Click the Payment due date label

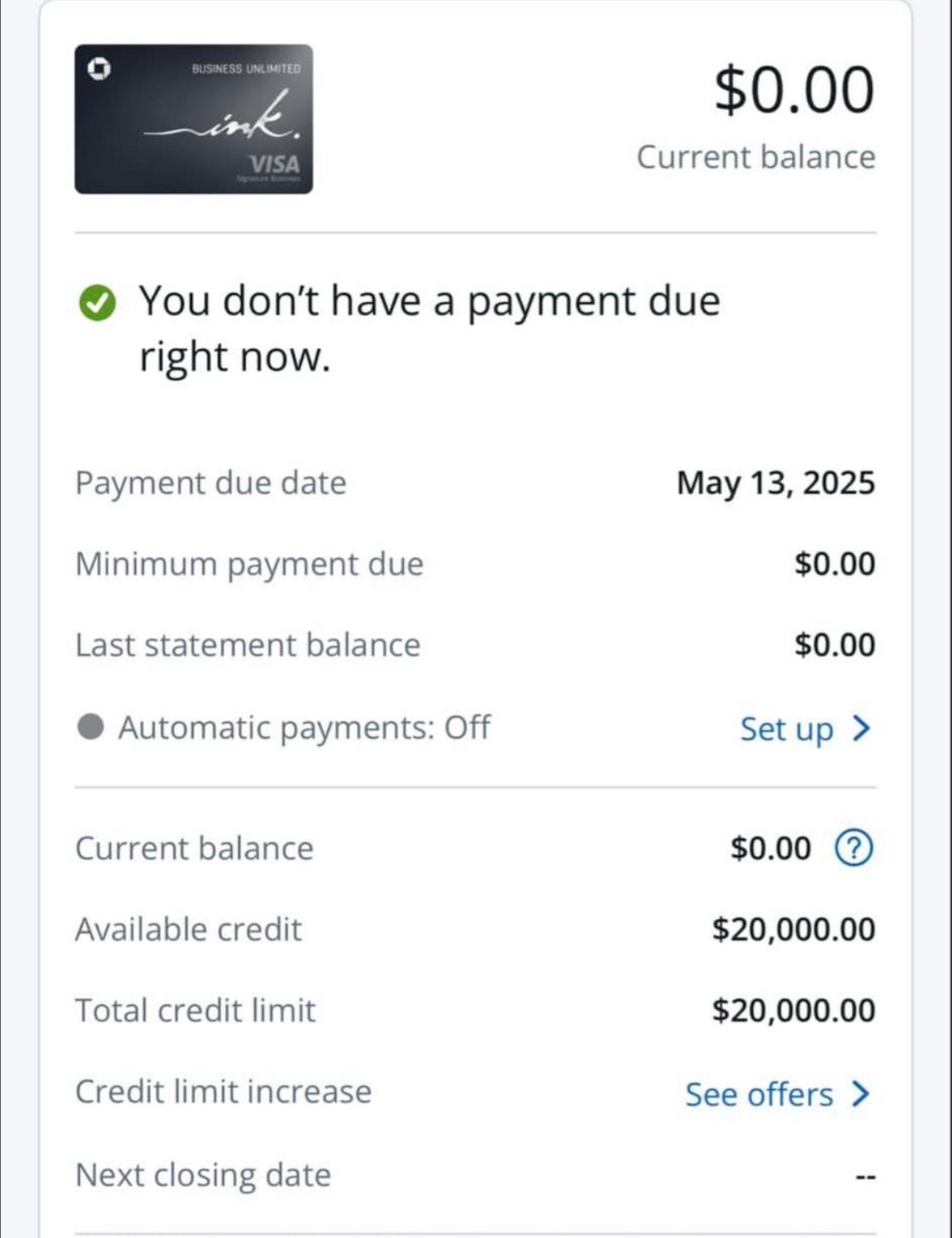211,483
